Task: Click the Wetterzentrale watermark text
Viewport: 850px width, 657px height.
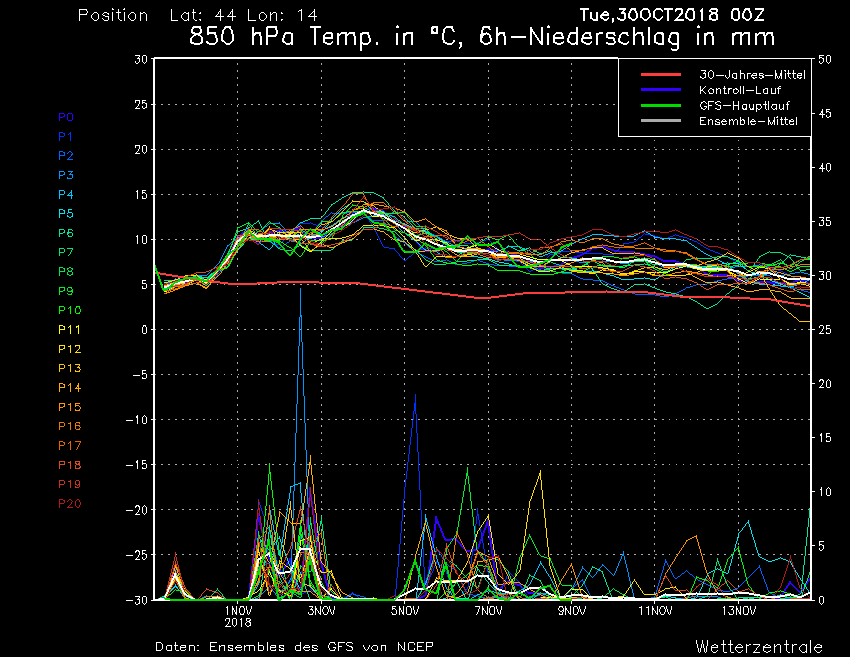Action: coord(759,646)
